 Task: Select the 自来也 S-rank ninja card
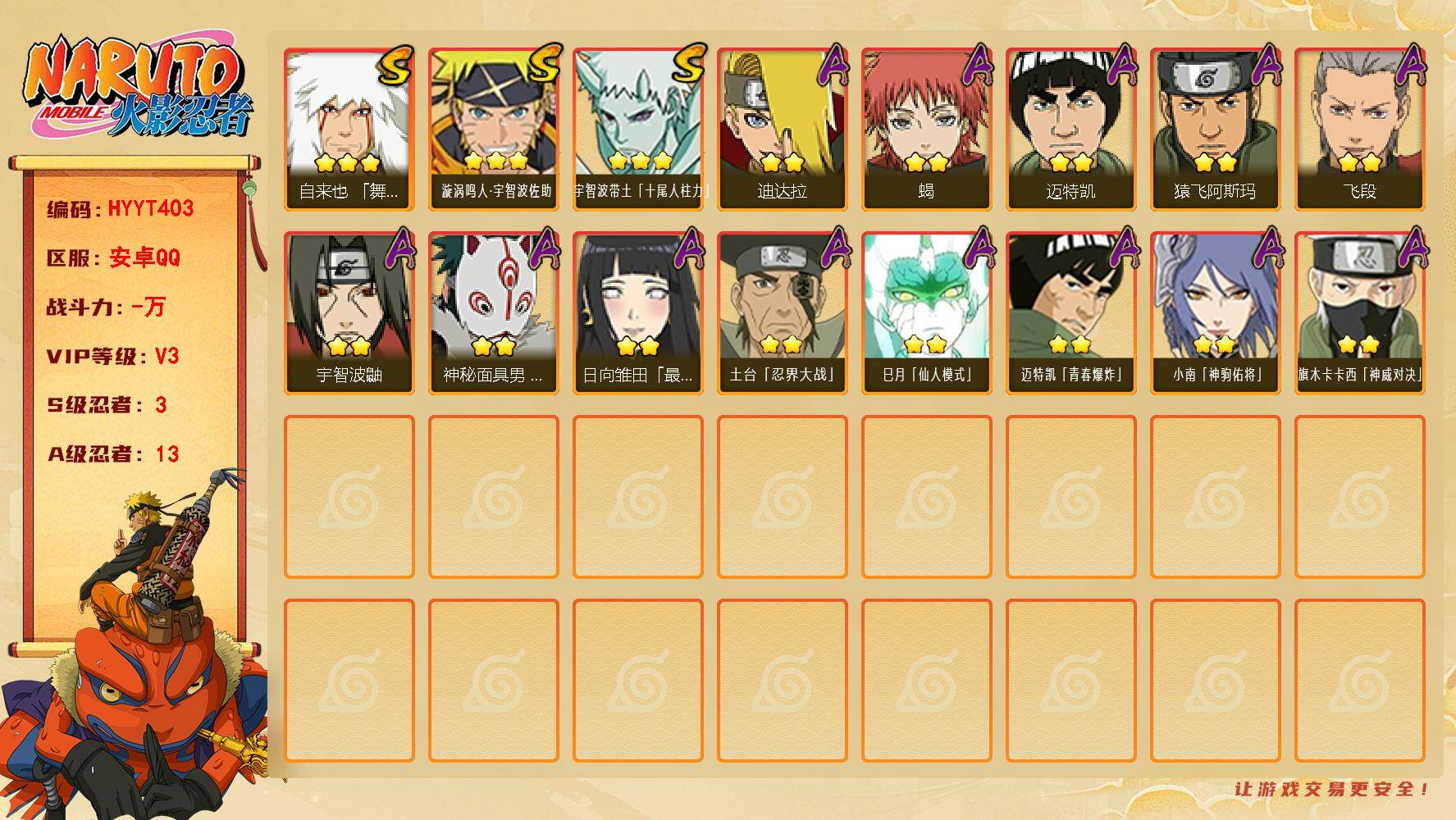click(x=349, y=130)
